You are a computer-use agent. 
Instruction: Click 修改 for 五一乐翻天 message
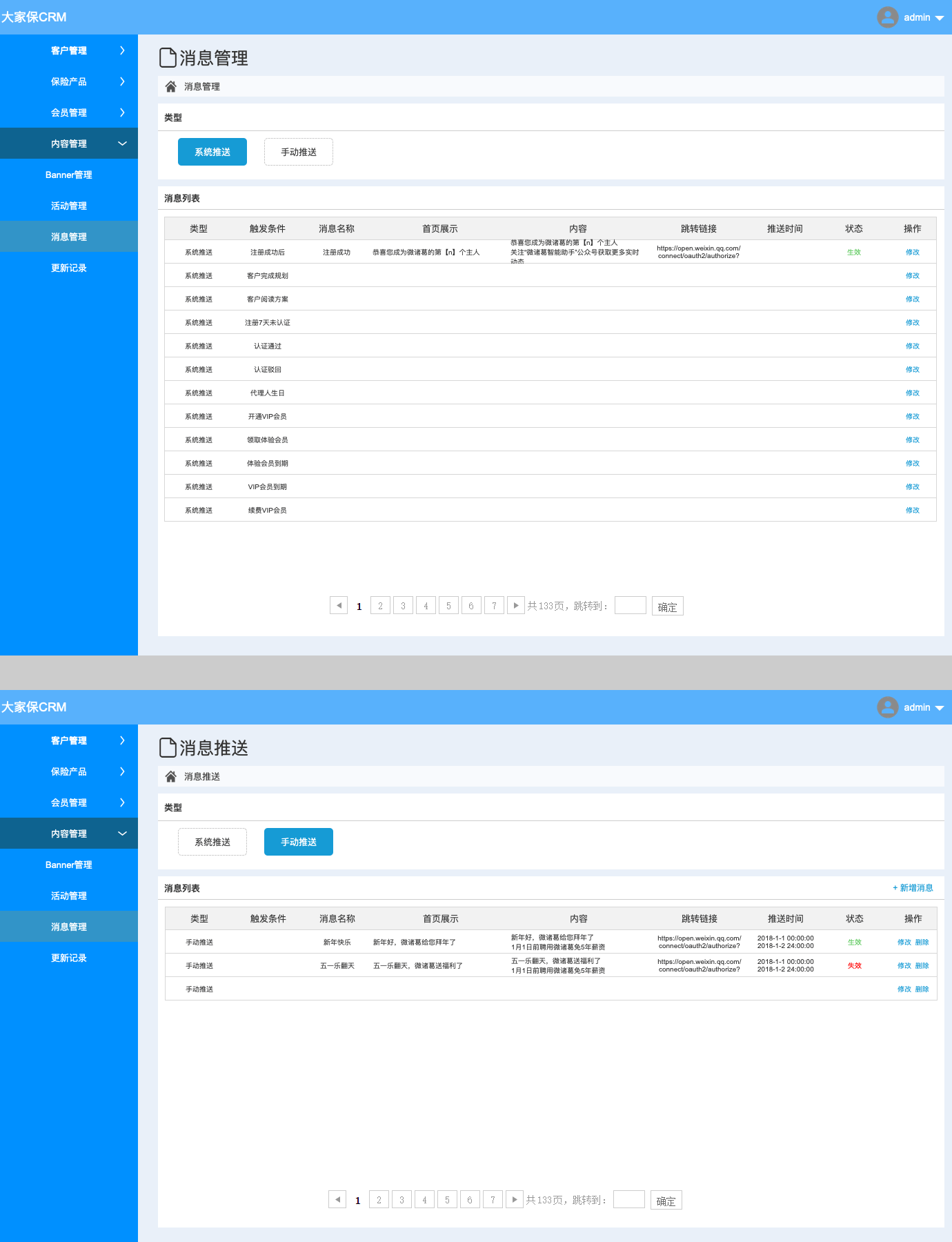(904, 965)
